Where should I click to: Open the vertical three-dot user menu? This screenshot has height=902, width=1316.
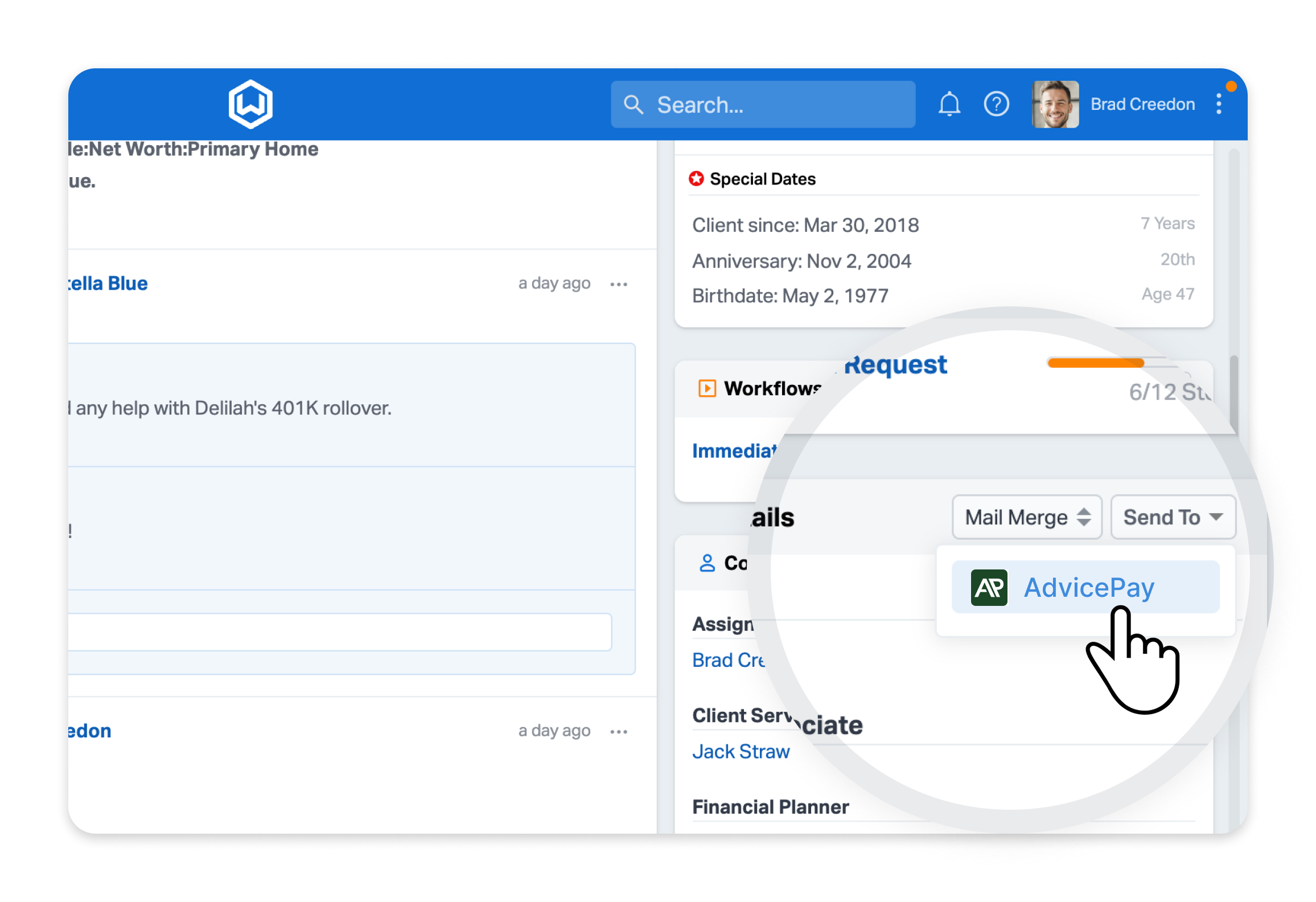(1219, 104)
